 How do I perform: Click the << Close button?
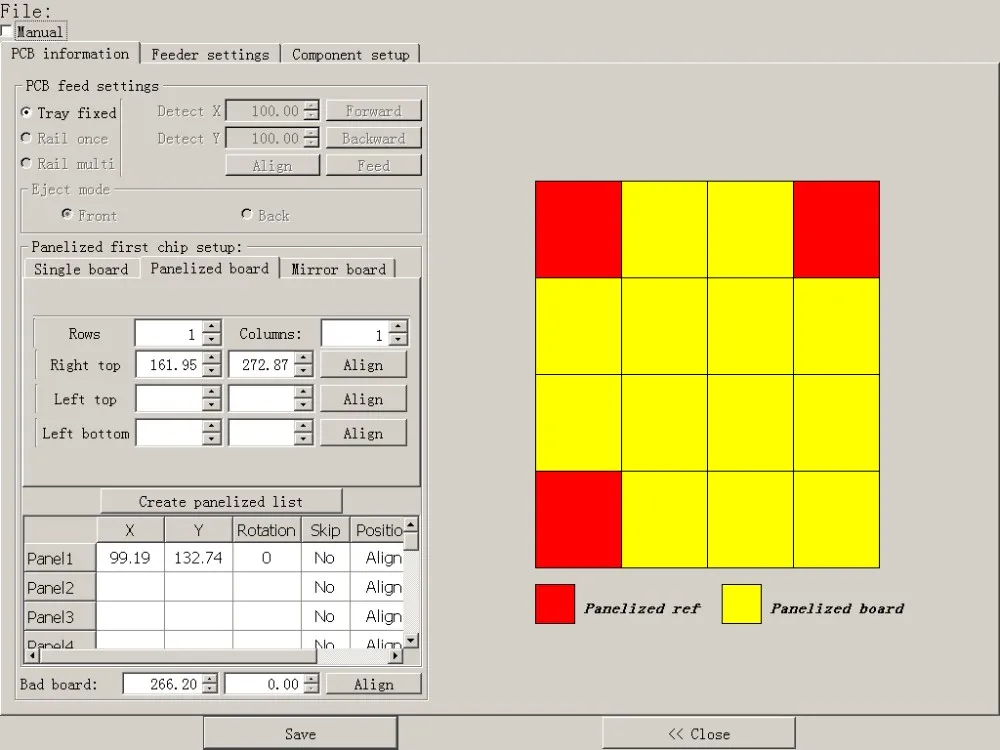click(x=699, y=733)
